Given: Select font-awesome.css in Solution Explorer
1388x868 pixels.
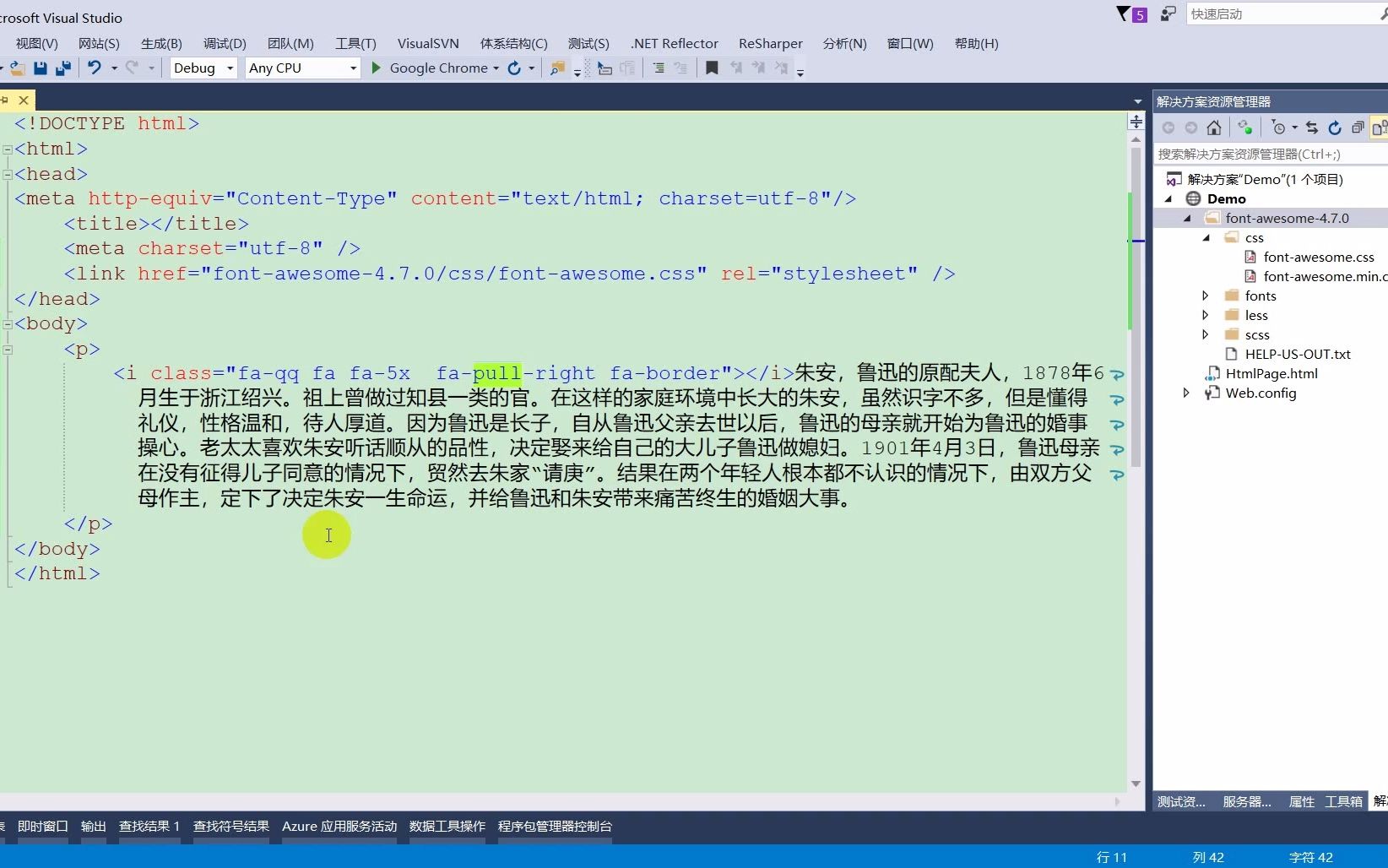Looking at the screenshot, I should click(1318, 258).
